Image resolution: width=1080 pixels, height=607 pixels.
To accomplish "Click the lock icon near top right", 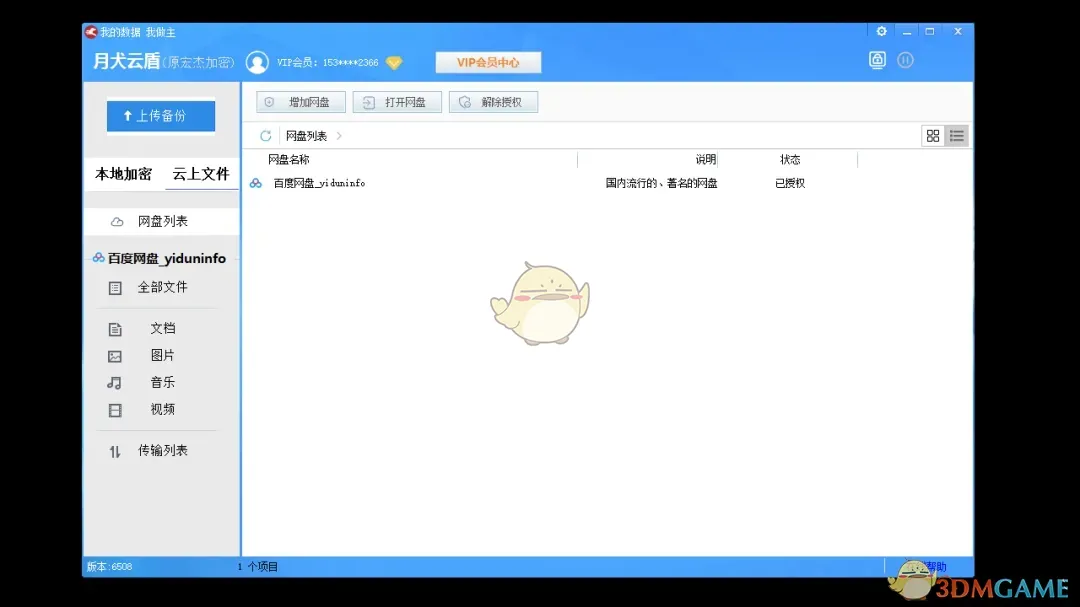I will [x=877, y=60].
